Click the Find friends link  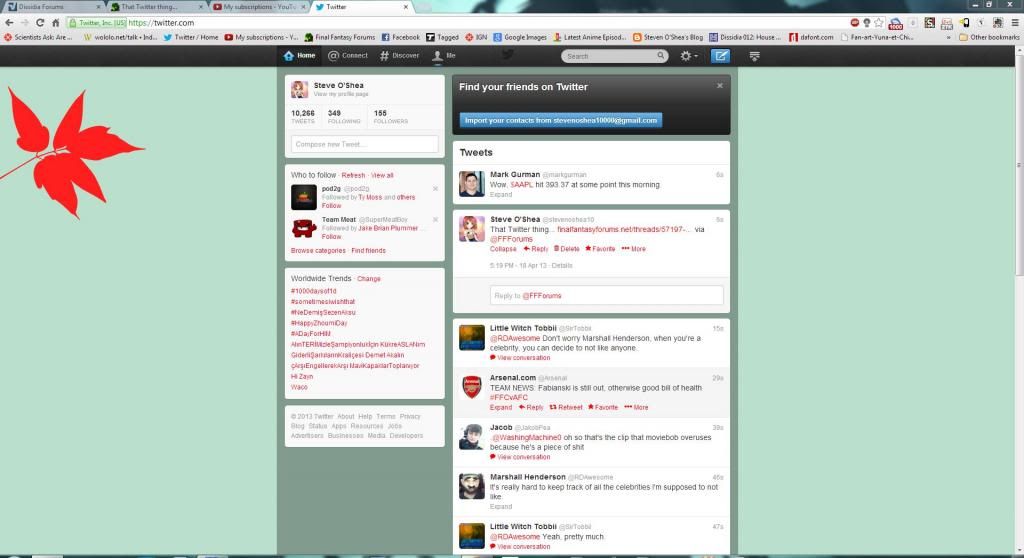pos(368,251)
